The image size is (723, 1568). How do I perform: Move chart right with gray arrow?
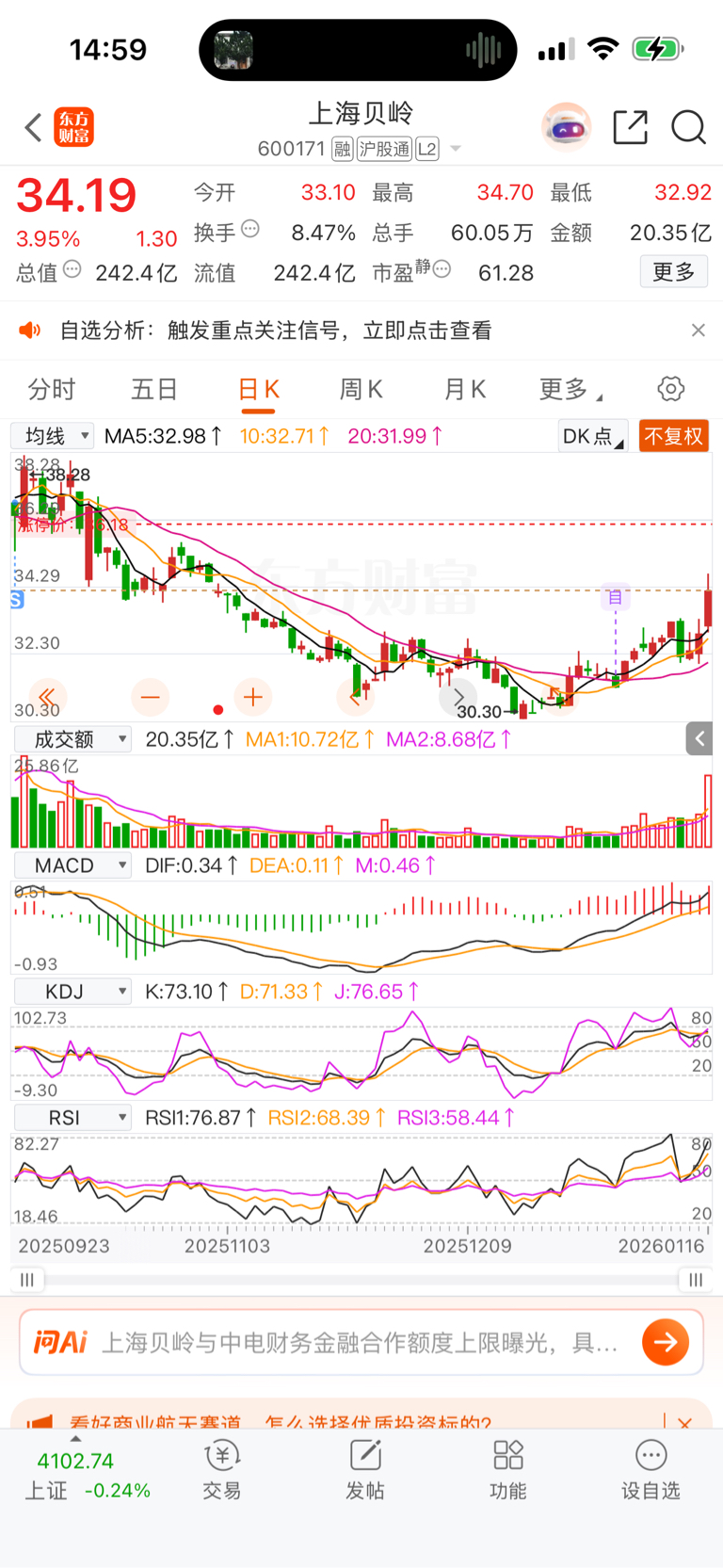coord(458,697)
